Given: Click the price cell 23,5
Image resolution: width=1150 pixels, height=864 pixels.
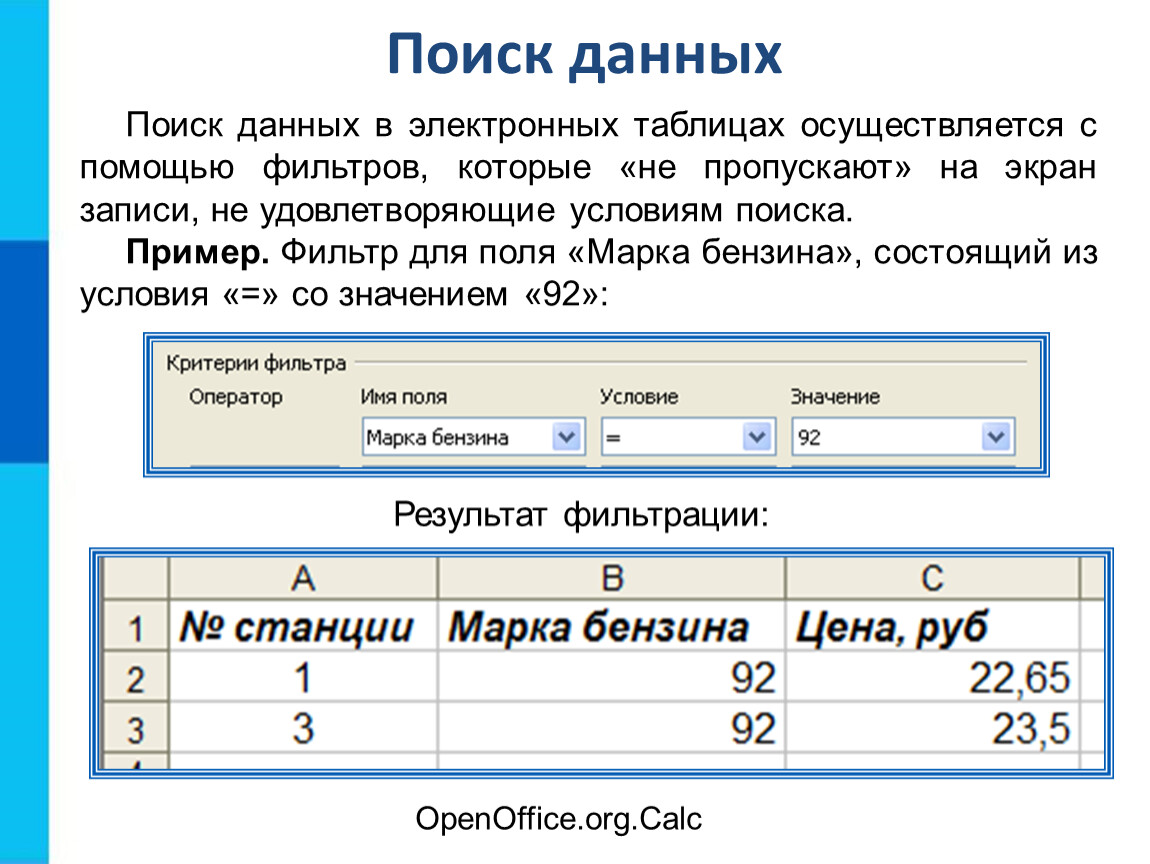Looking at the screenshot, I should coord(932,728).
